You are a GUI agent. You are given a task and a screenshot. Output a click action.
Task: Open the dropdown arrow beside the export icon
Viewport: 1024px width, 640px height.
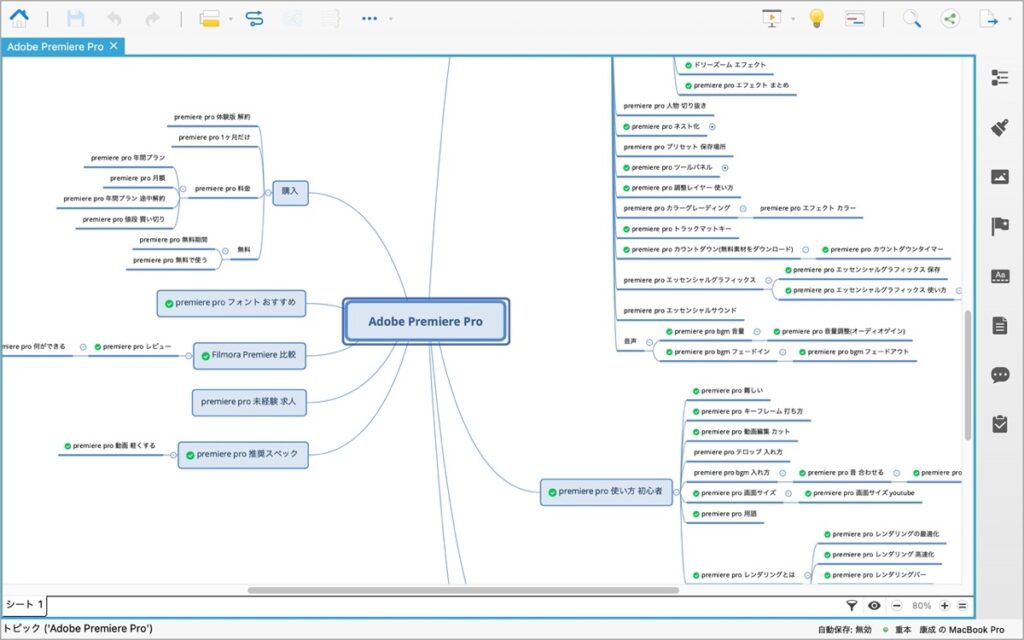tap(1010, 19)
